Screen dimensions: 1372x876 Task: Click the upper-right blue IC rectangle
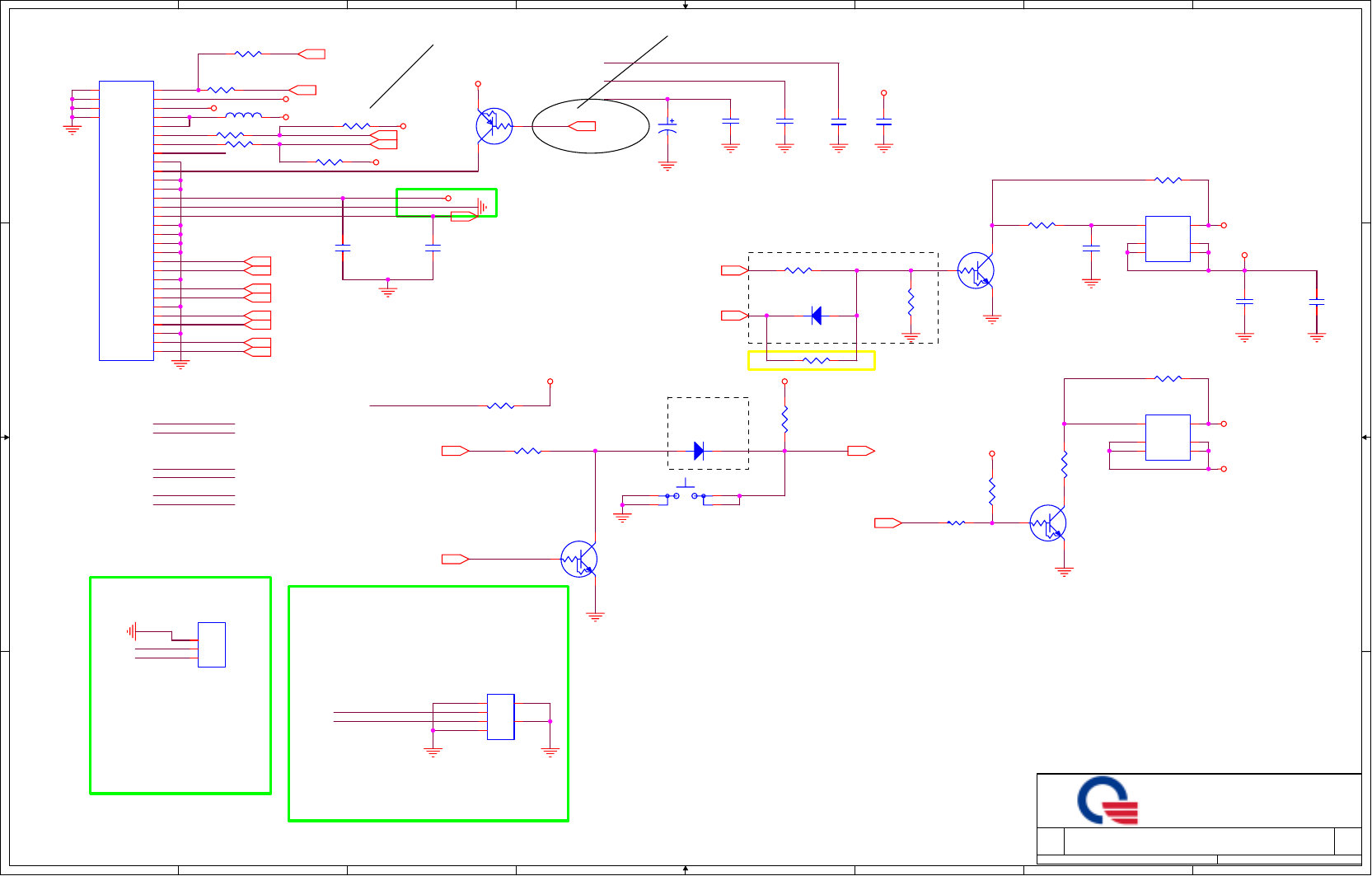(x=1168, y=239)
